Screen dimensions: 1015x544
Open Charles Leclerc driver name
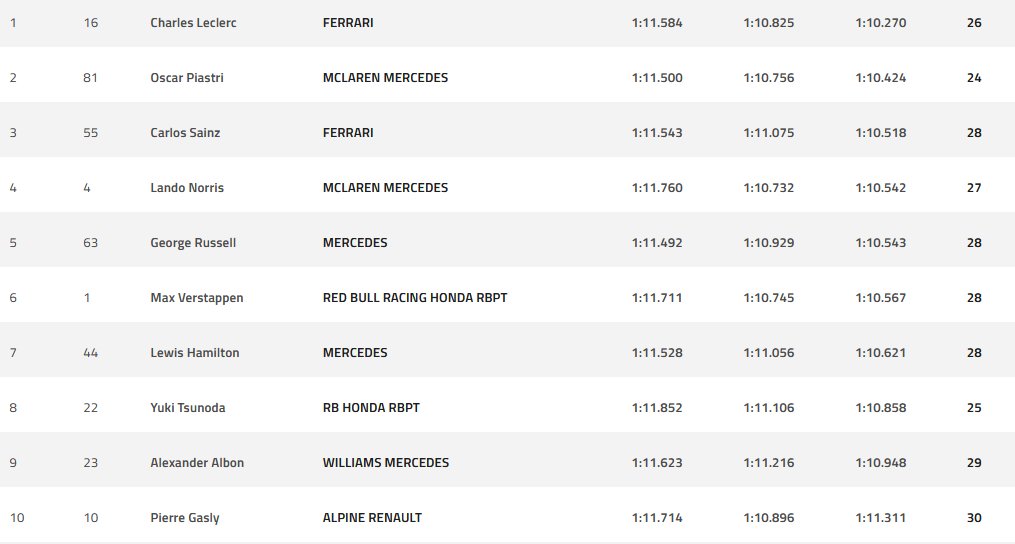coord(193,23)
